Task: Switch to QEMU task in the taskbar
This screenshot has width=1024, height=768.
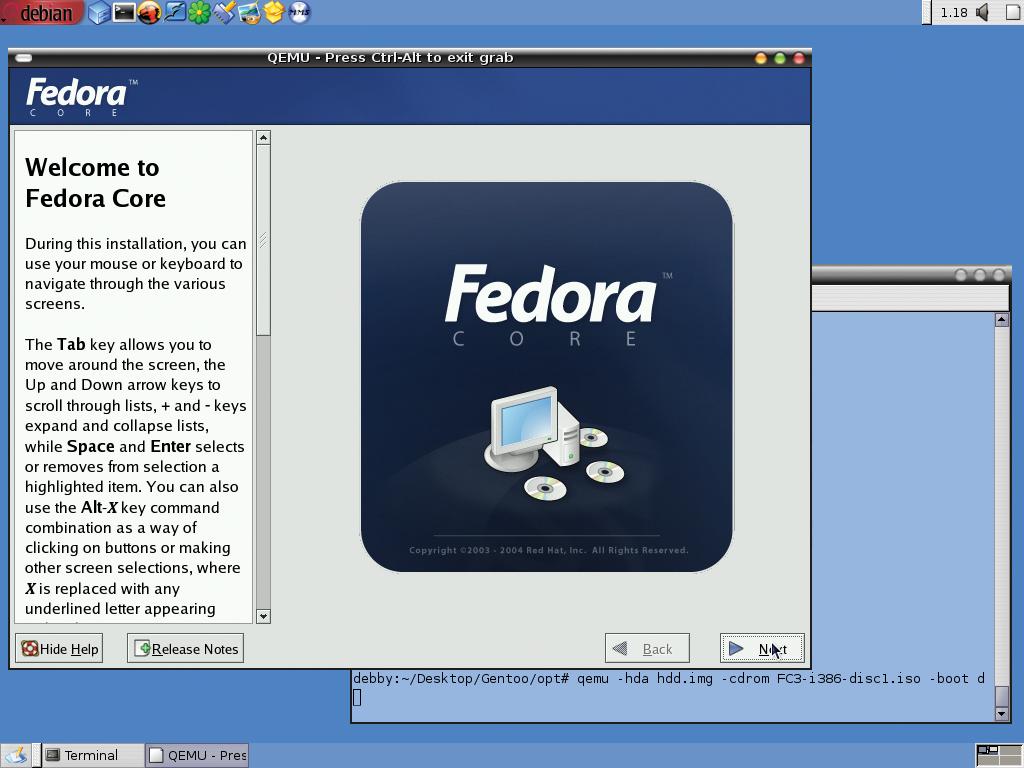Action: point(197,756)
